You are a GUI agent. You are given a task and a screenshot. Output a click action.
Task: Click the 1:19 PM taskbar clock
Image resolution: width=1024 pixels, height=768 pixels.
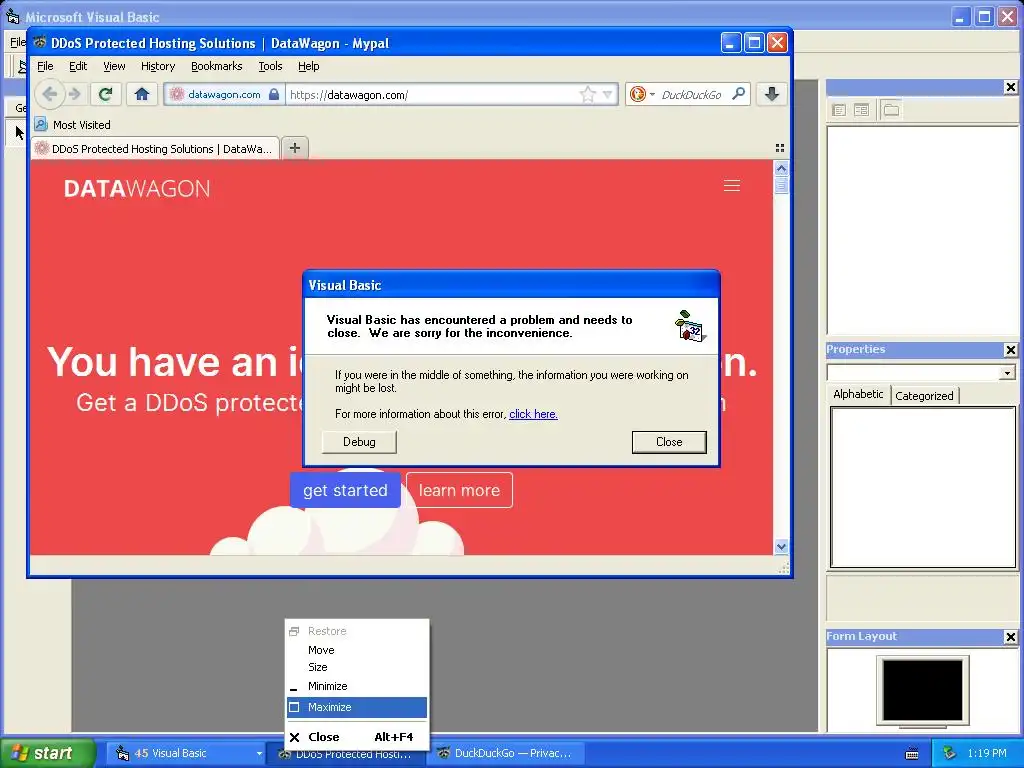click(x=987, y=753)
